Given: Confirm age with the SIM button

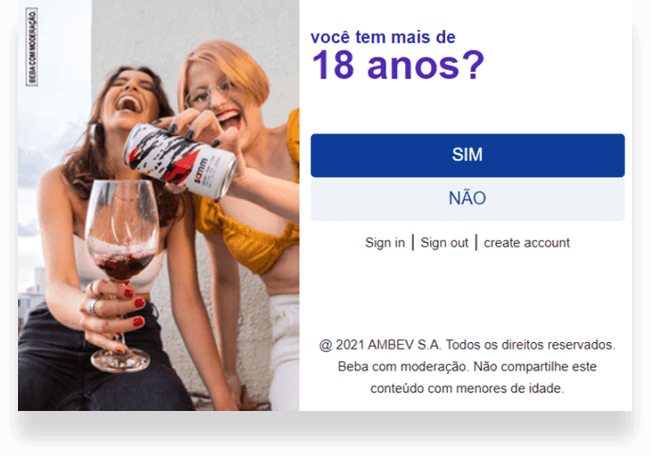Looking at the screenshot, I should 468,155.
